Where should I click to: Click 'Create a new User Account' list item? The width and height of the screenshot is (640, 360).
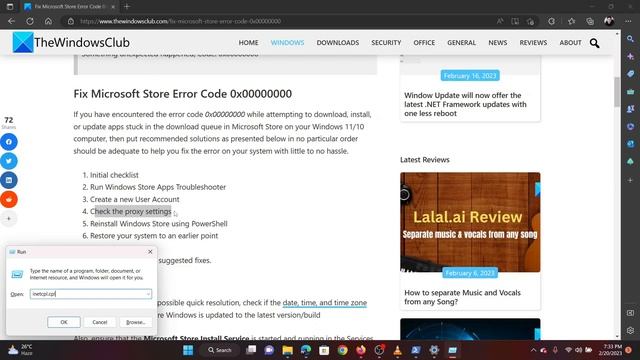click(x=135, y=199)
